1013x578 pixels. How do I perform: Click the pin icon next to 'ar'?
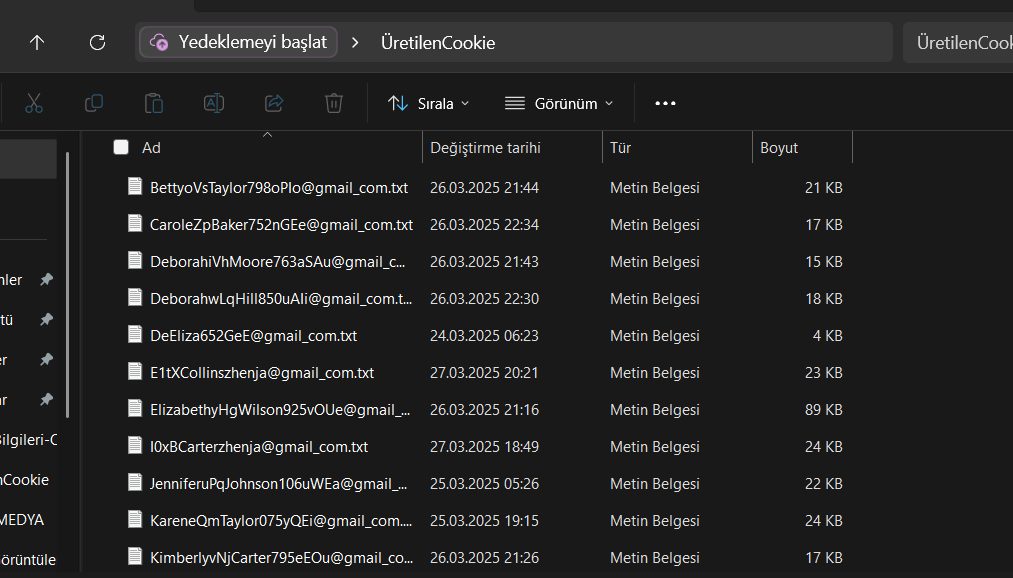point(47,400)
